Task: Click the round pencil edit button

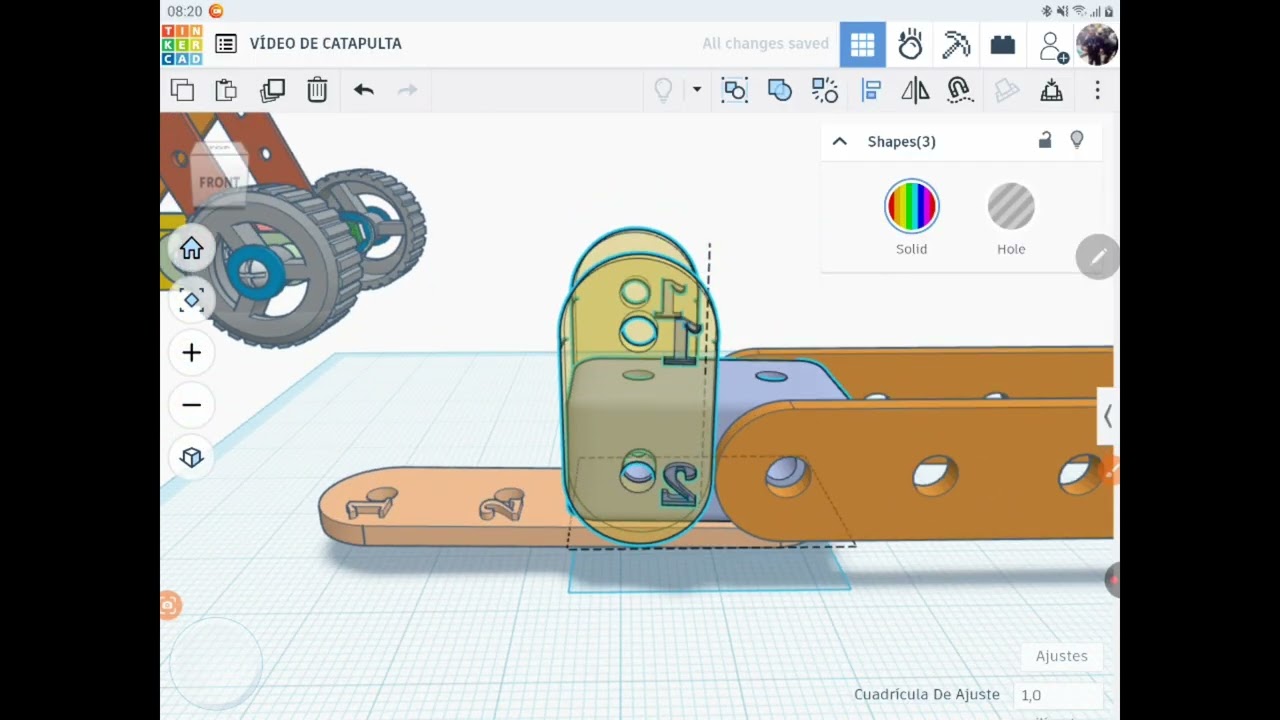Action: (x=1097, y=257)
